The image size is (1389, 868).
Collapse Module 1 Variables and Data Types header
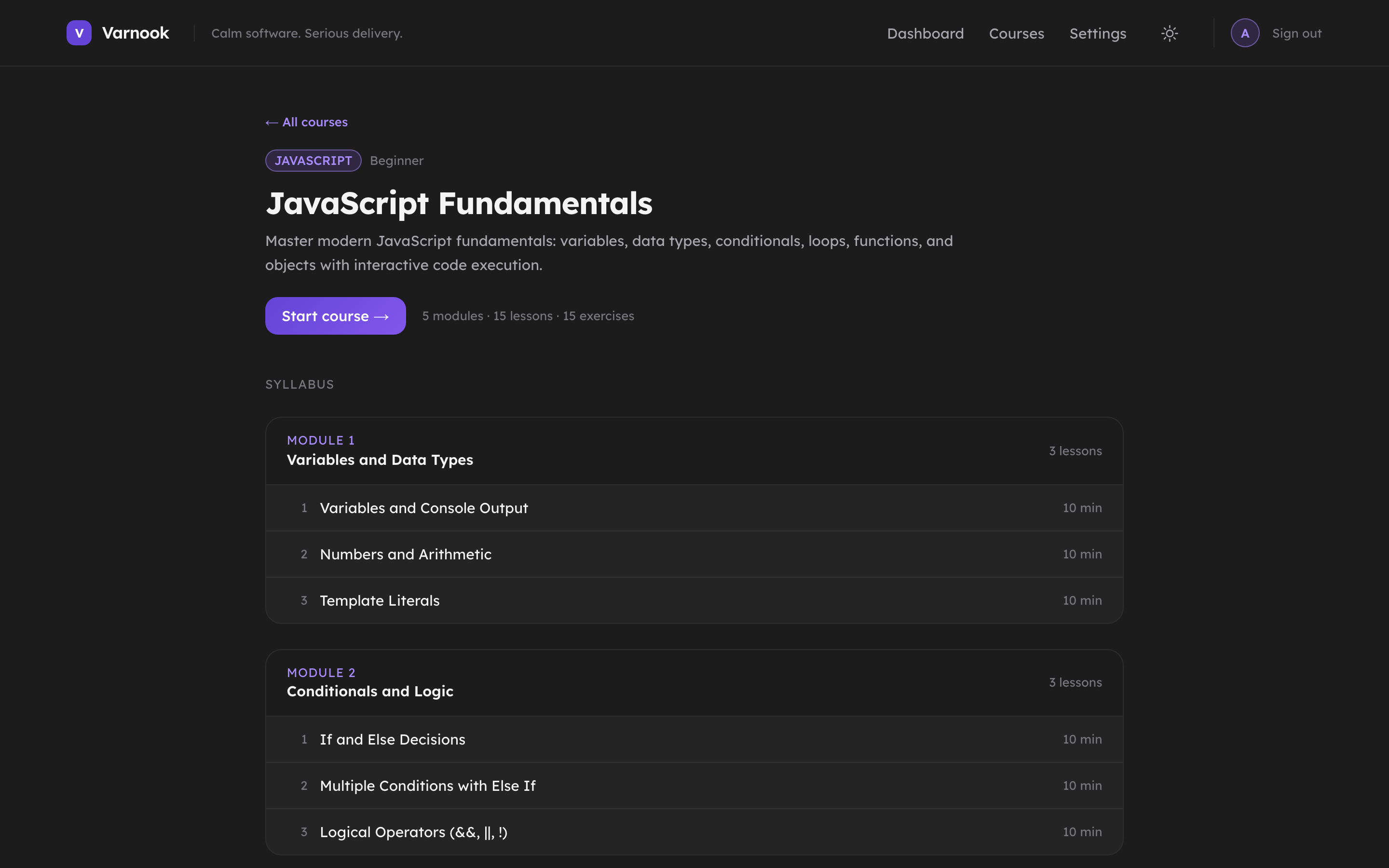click(694, 451)
